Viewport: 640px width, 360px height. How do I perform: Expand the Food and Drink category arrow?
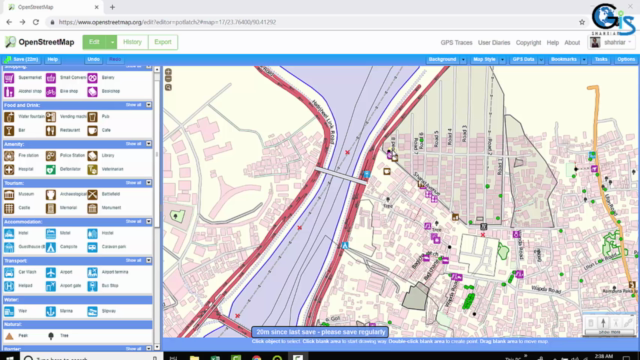pos(149,105)
